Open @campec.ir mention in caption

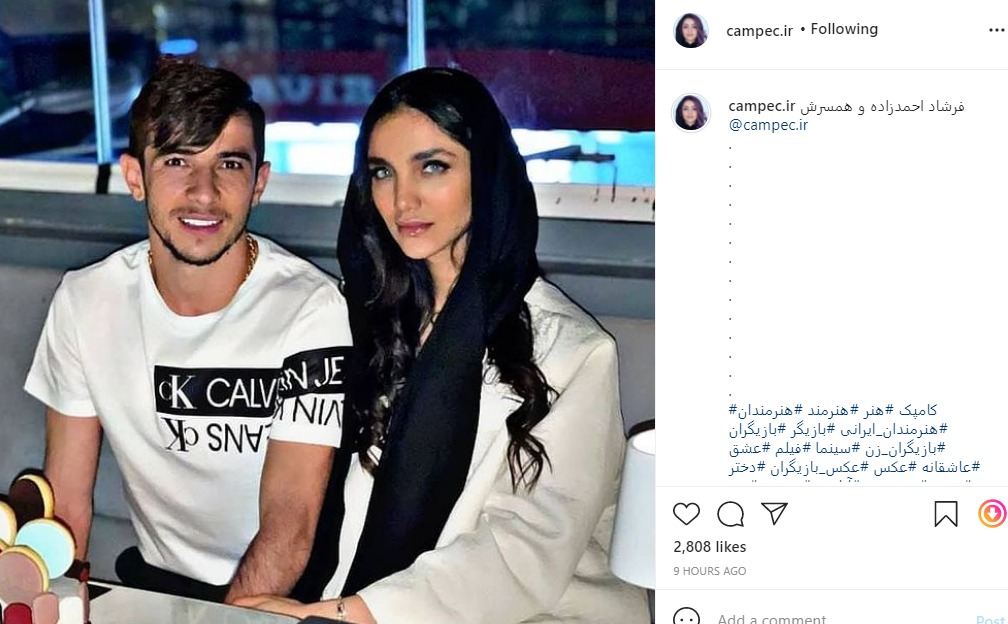[768, 125]
